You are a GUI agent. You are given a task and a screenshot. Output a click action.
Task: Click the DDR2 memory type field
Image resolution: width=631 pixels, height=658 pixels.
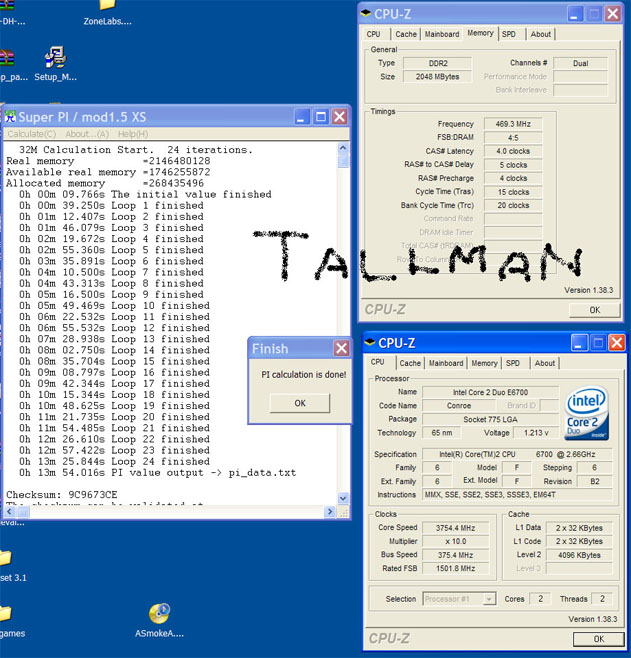coord(438,63)
